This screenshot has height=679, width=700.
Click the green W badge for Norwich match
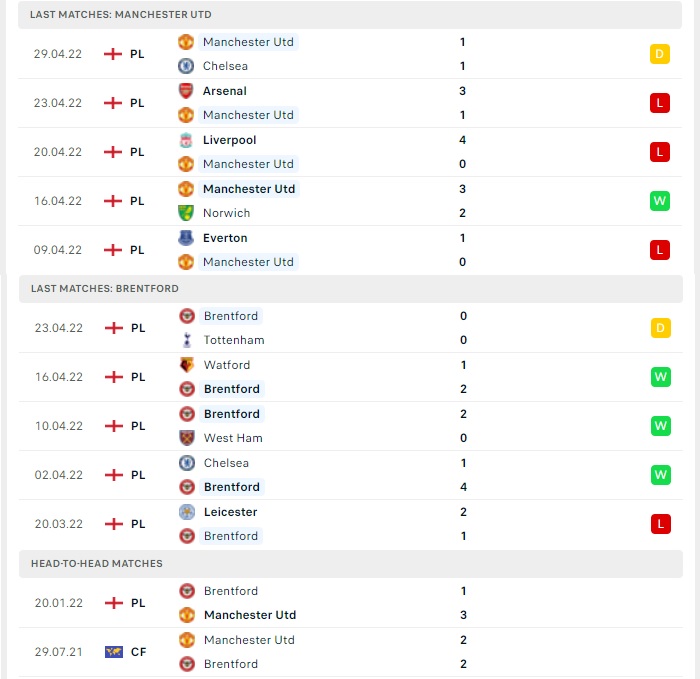(659, 201)
